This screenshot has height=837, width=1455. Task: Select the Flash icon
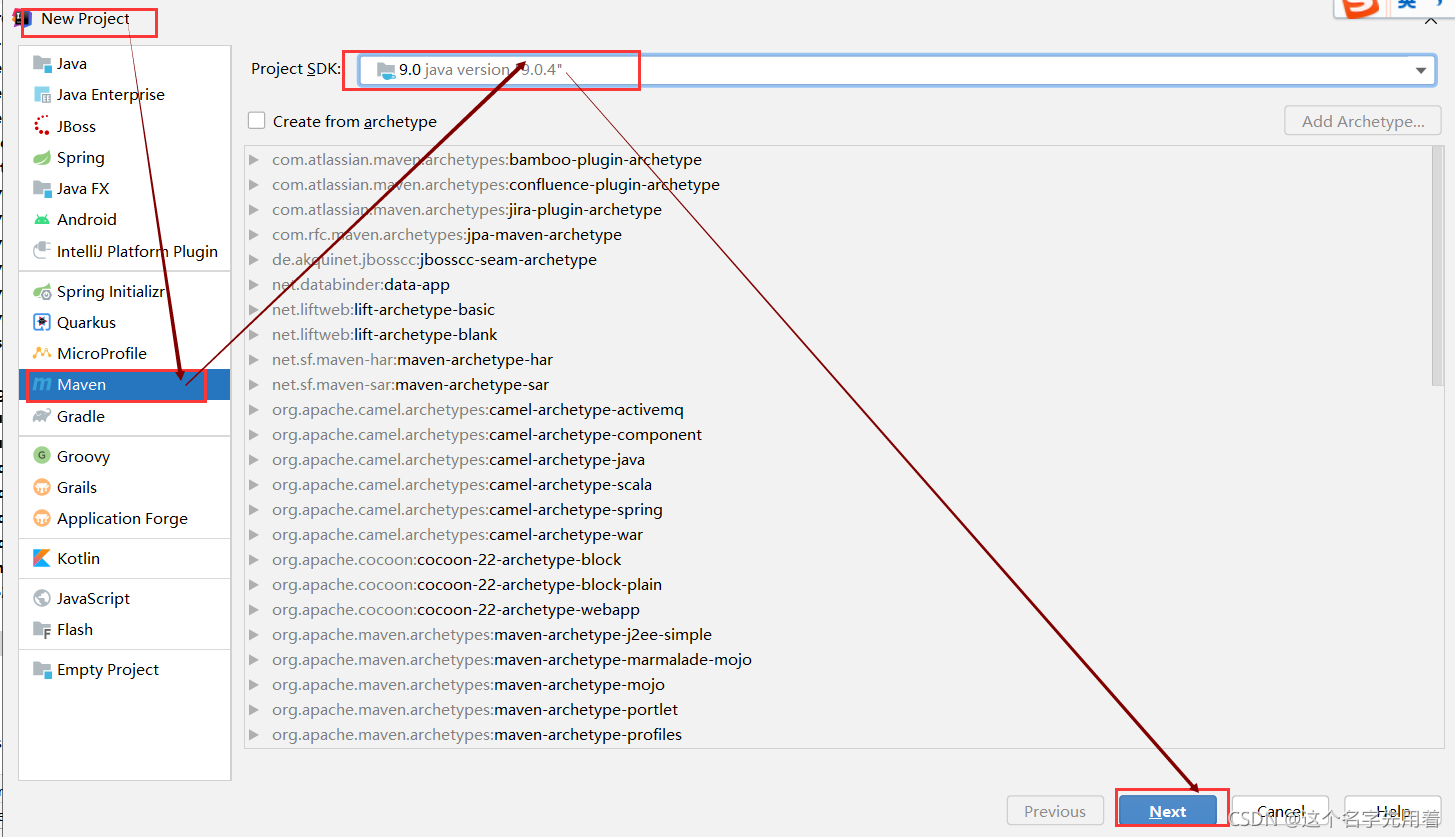[x=42, y=630]
